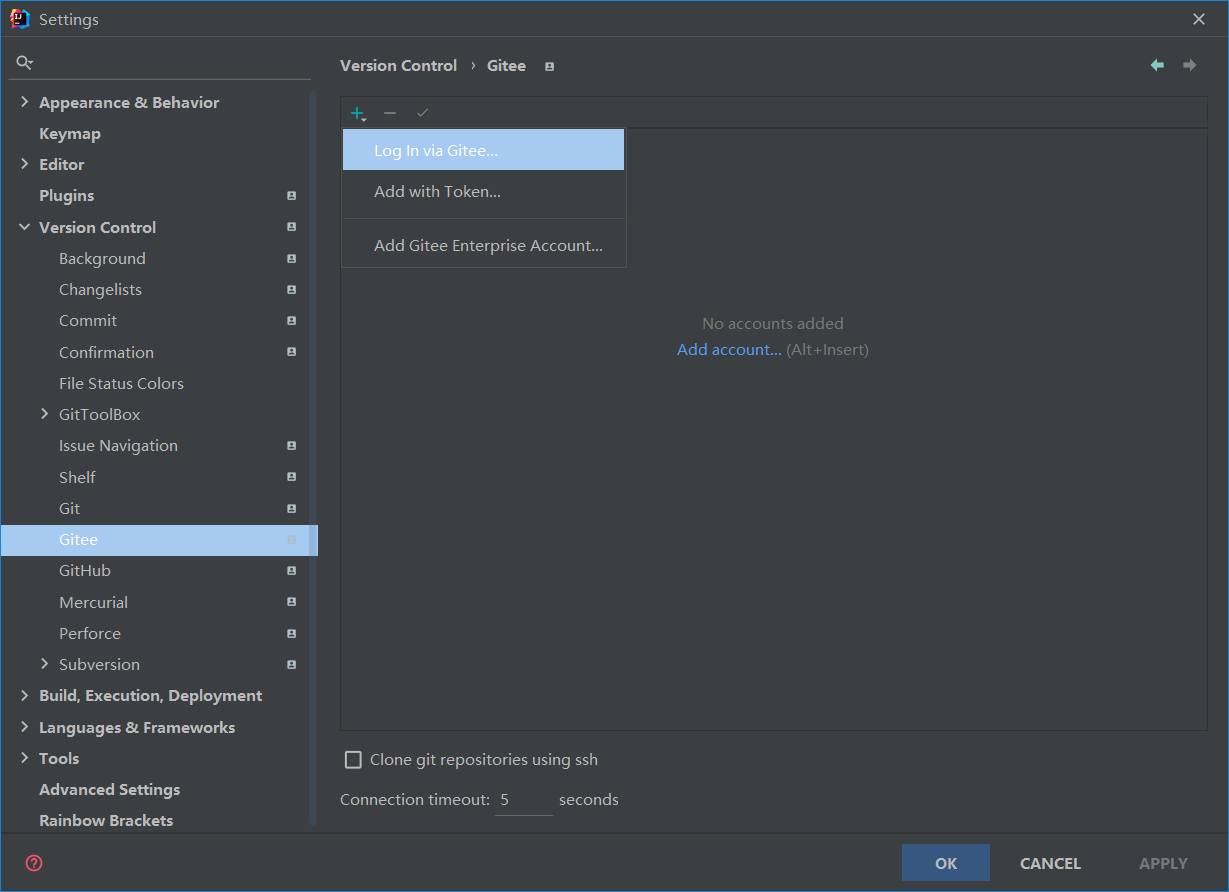
Task: Click the project-level icon on Git row
Action: pos(291,508)
